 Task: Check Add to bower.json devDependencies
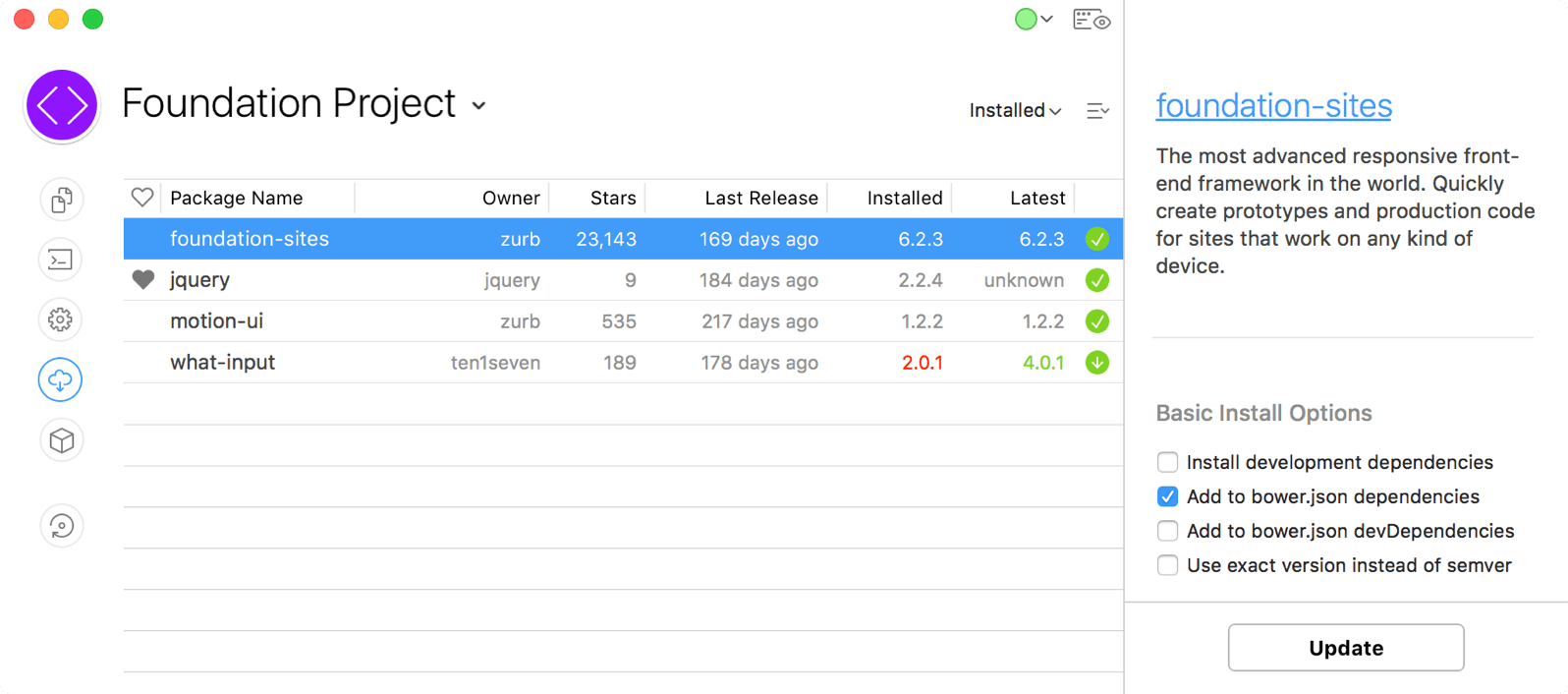[1167, 531]
